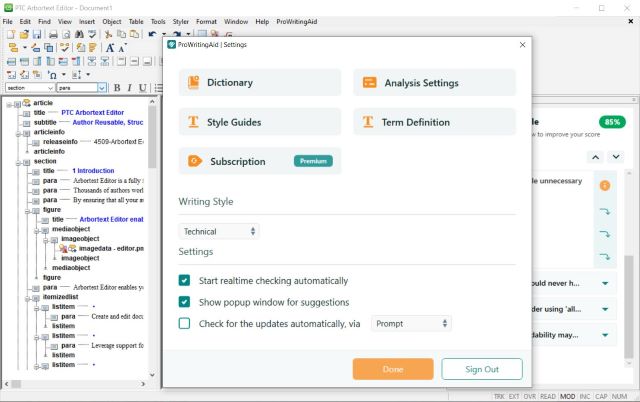The height and width of the screenshot is (402, 640).
Task: Uncheck Start realtime checking automatically
Action: (x=184, y=280)
